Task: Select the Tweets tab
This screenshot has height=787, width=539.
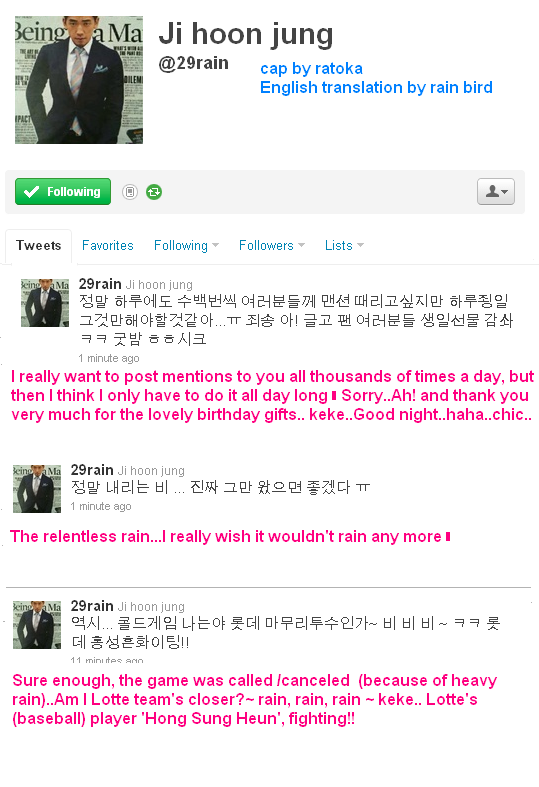Action: coord(39,245)
